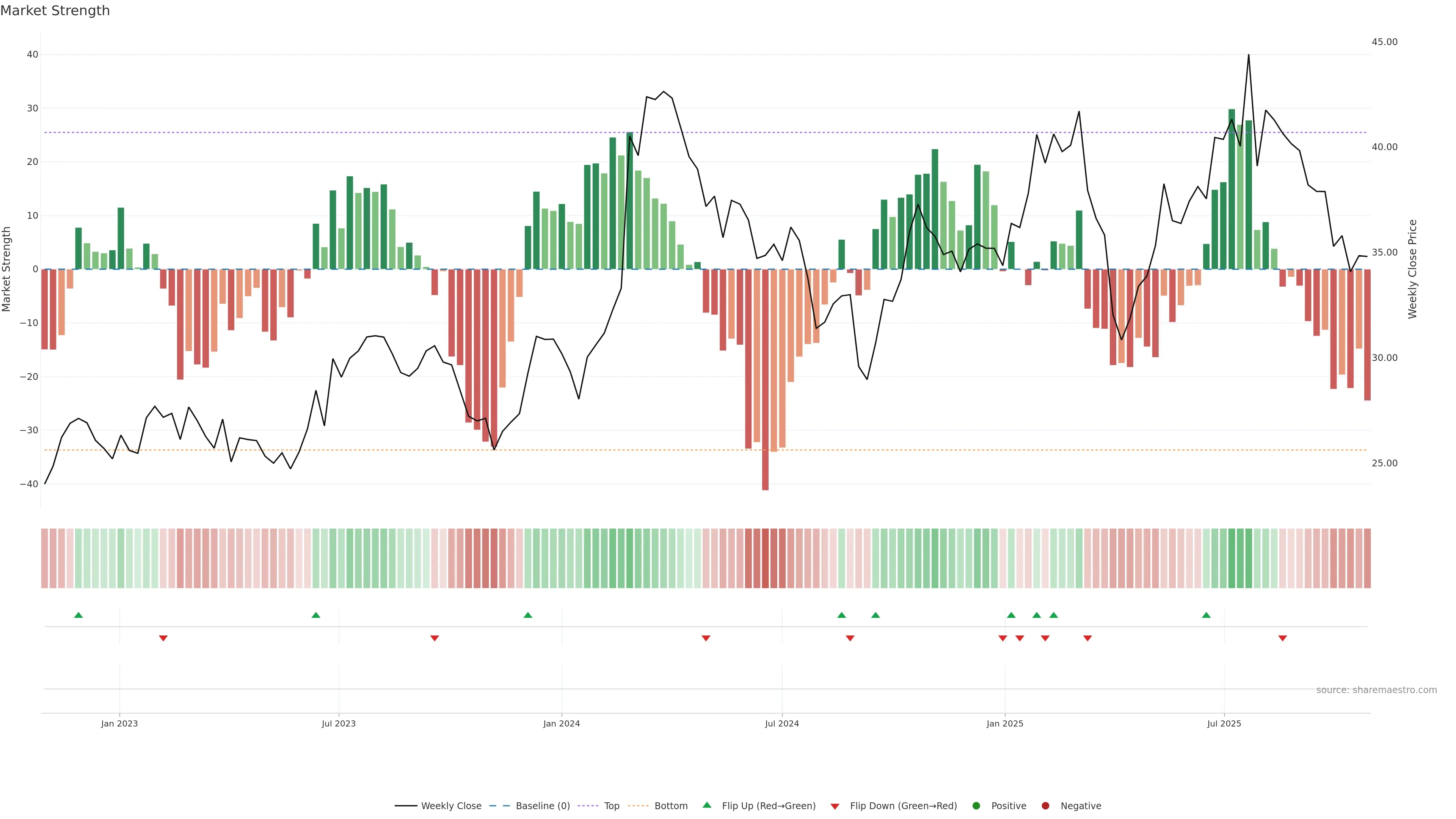Image resolution: width=1456 pixels, height=819 pixels.
Task: Click Flip Down (Green→Red) legend triangle
Action: (835, 806)
